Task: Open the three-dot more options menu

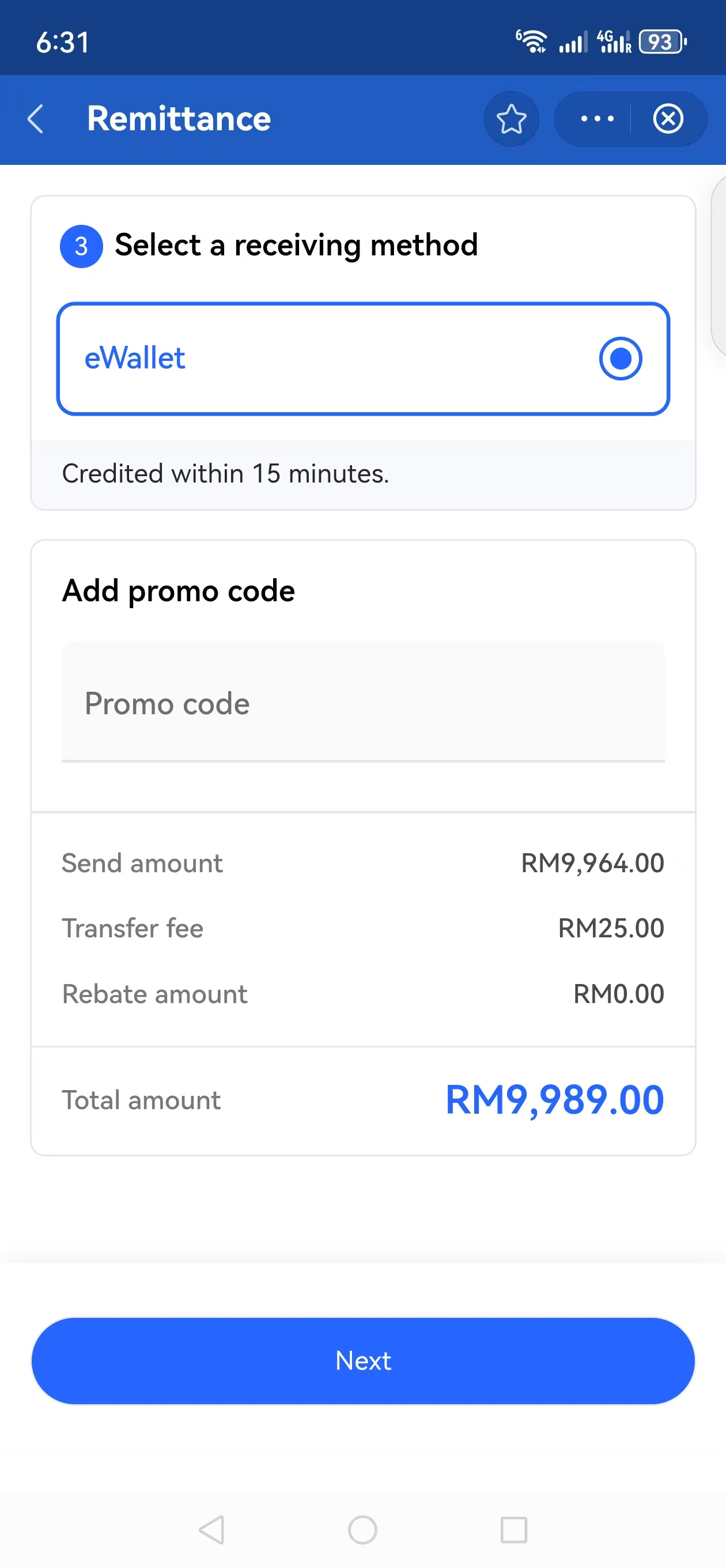Action: tap(597, 119)
